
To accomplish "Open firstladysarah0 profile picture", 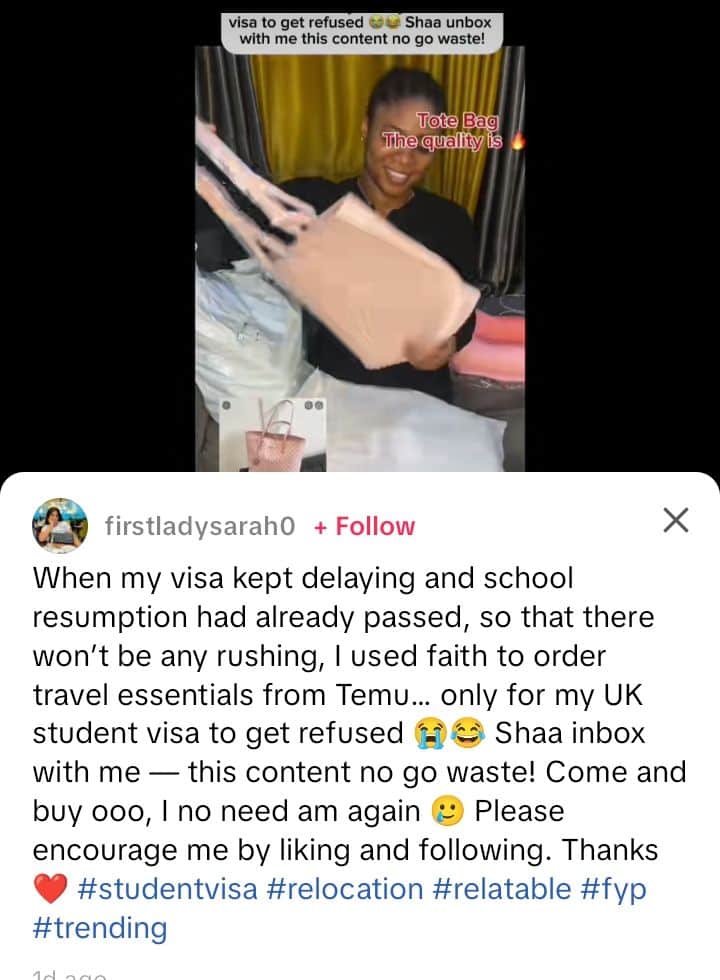I will coord(60,525).
